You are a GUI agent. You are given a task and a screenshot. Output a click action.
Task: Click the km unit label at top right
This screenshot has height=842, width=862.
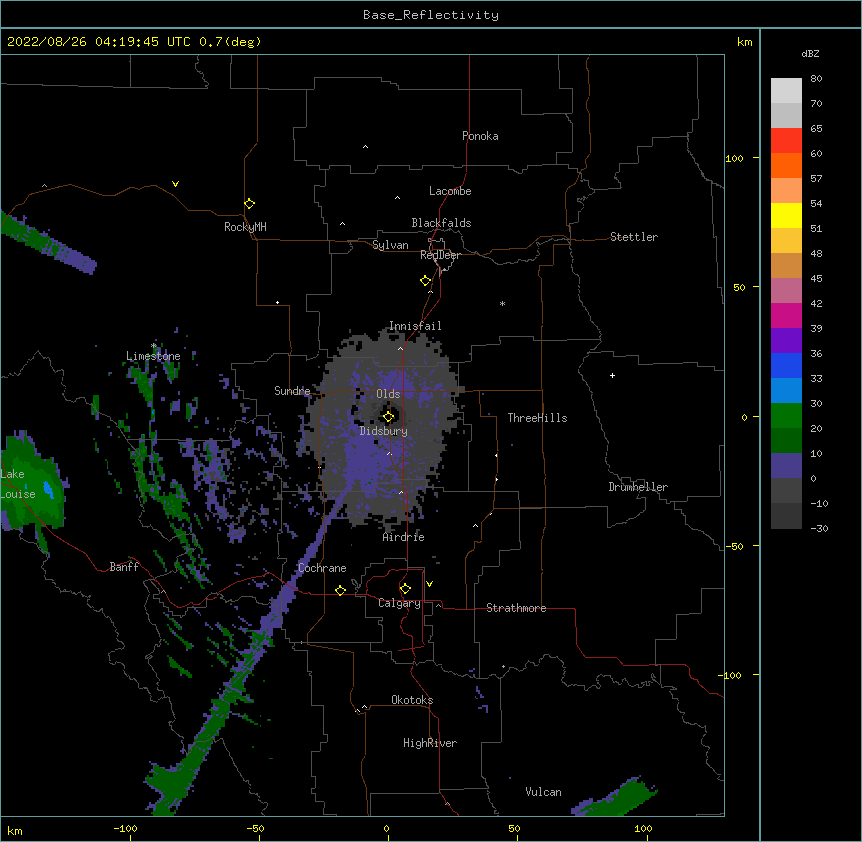pyautogui.click(x=745, y=42)
